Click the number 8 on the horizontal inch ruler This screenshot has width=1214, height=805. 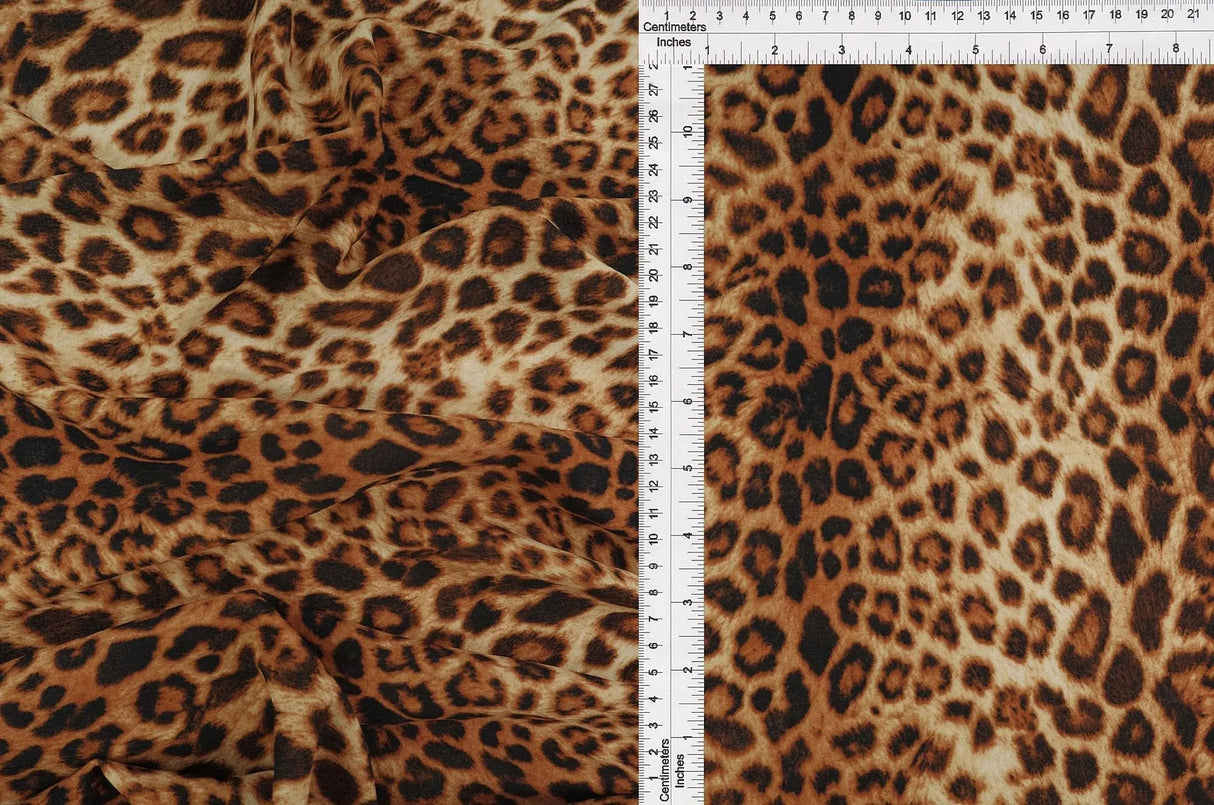coord(1177,47)
